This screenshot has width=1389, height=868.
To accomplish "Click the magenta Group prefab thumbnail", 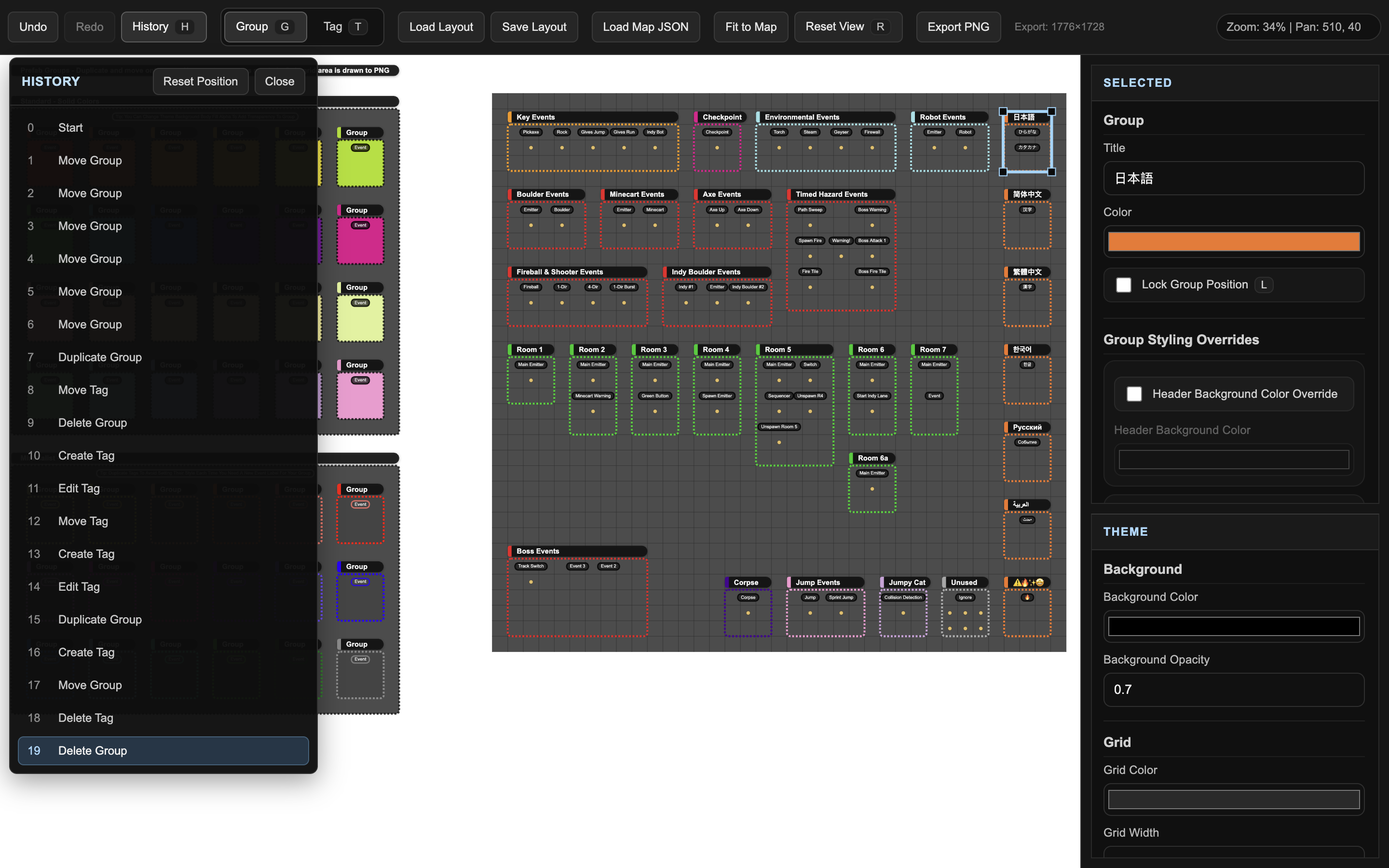I will click(x=360, y=242).
